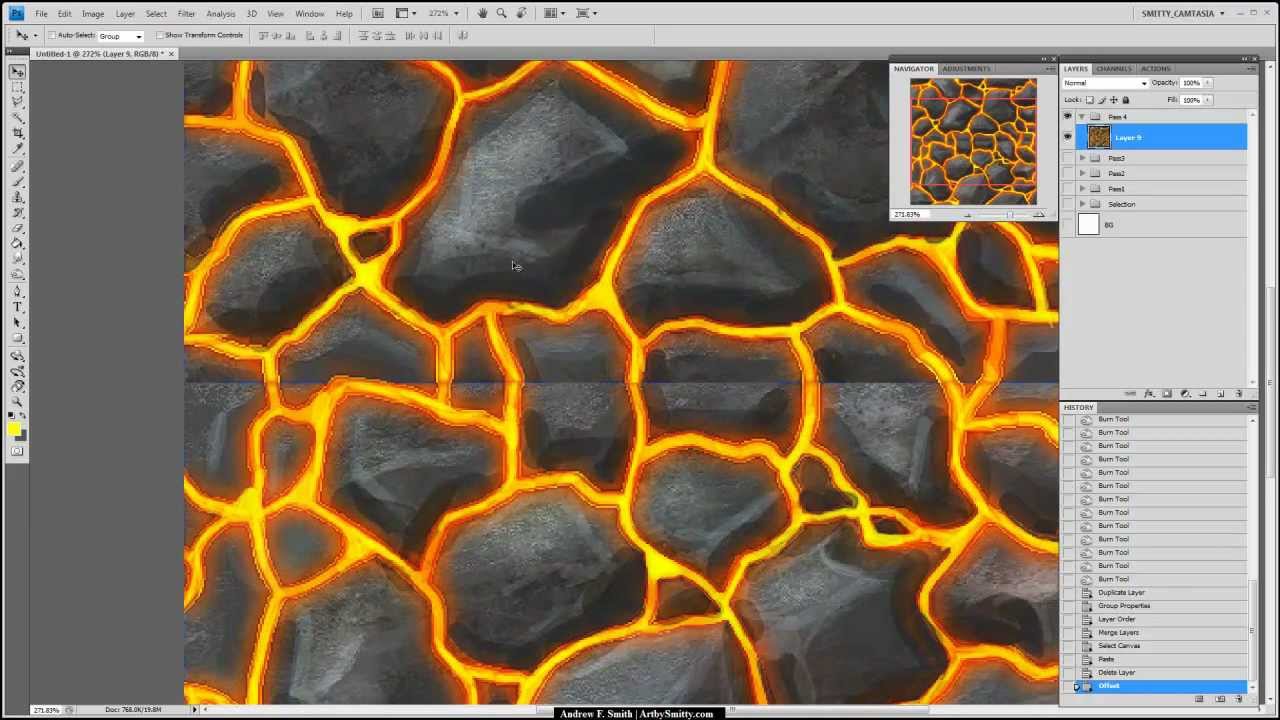Screen dimensions: 1280x720
Task: Select the Pen tool
Action: (x=18, y=292)
